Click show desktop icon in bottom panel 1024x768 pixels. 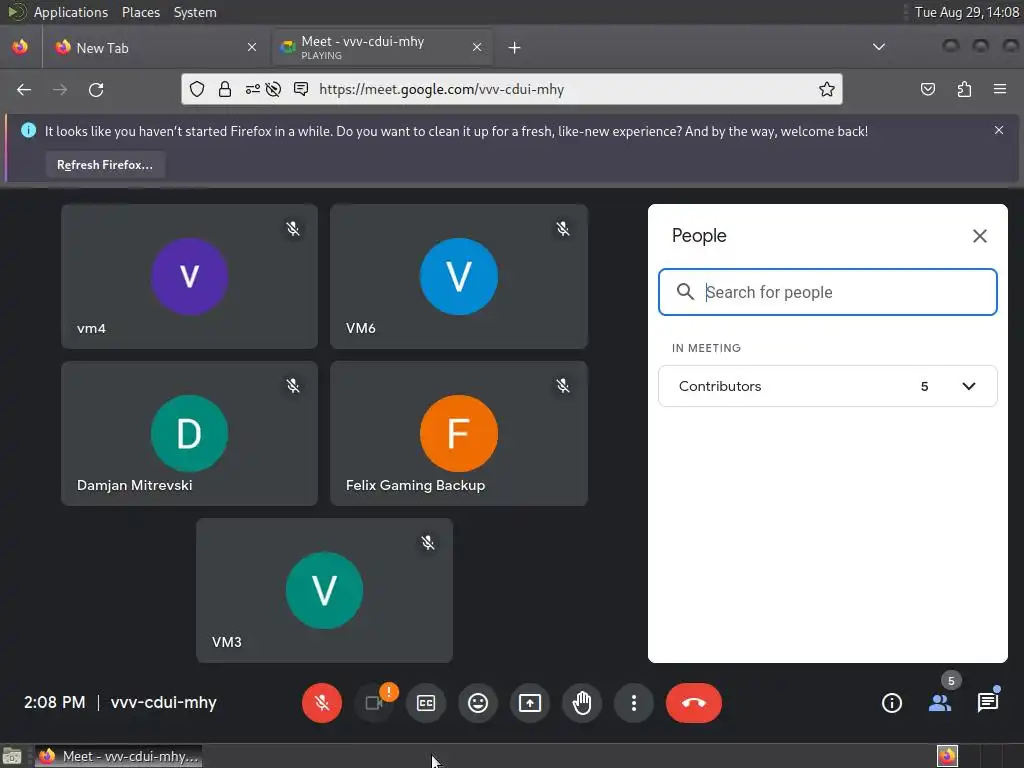point(12,756)
